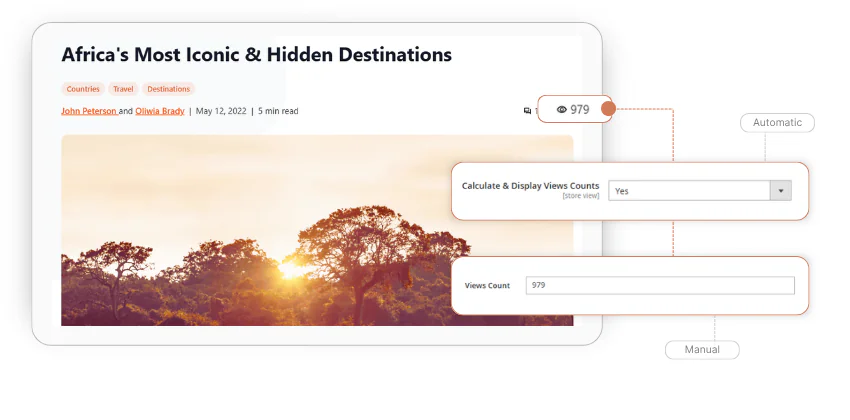Click the eye icon beside 979
Viewport: 850px width, 420px height.
click(561, 110)
